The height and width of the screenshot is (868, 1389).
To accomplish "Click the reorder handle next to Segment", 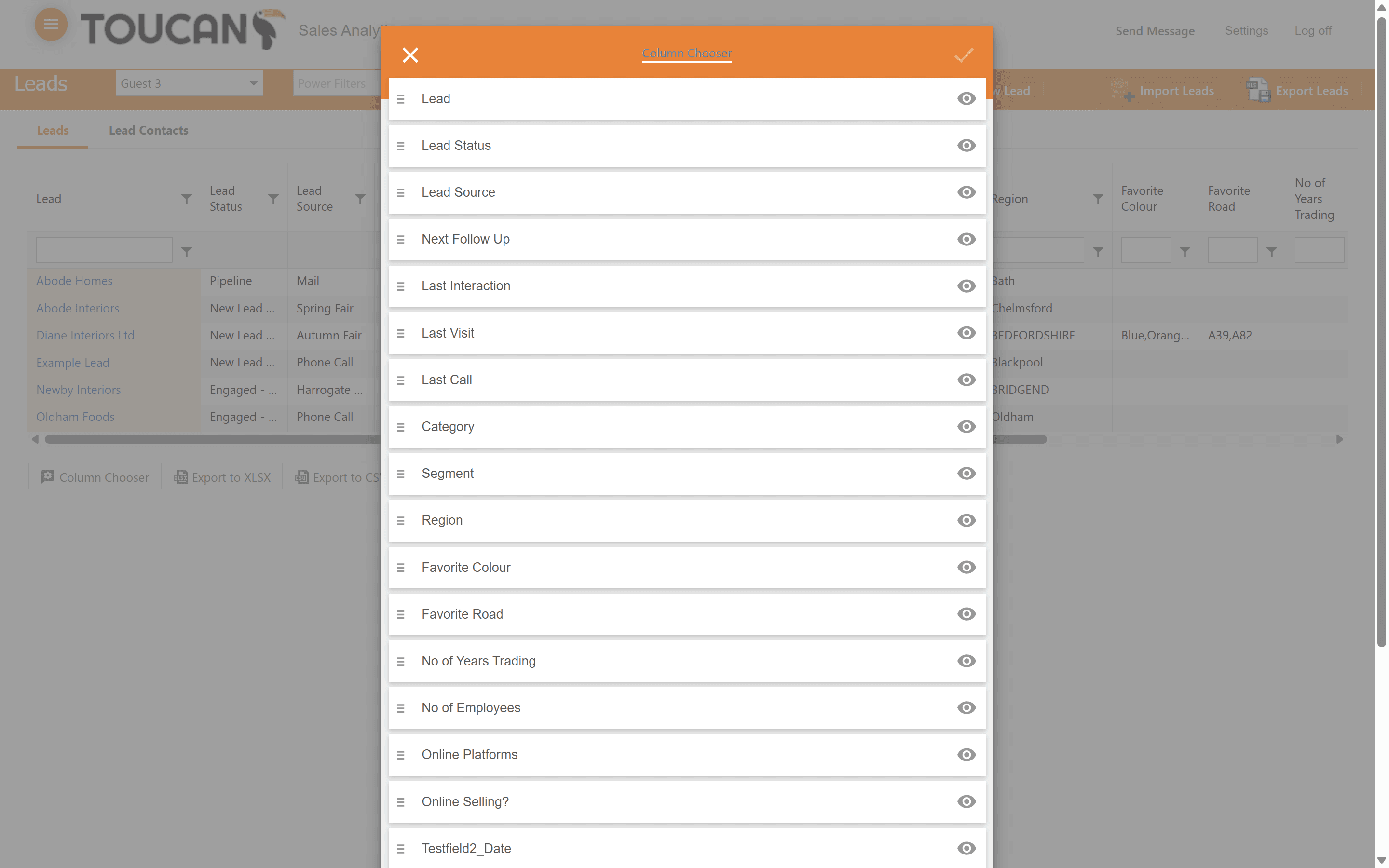I will 401,474.
